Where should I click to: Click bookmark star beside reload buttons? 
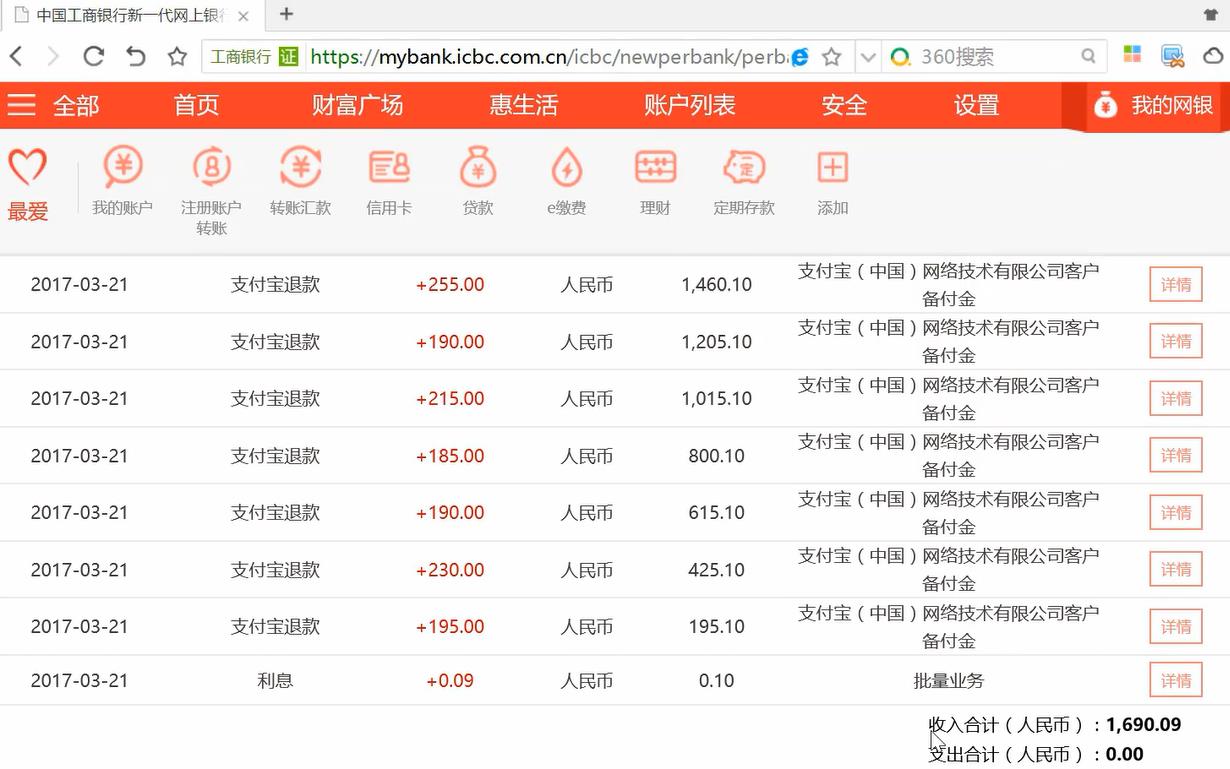pyautogui.click(x=177, y=57)
